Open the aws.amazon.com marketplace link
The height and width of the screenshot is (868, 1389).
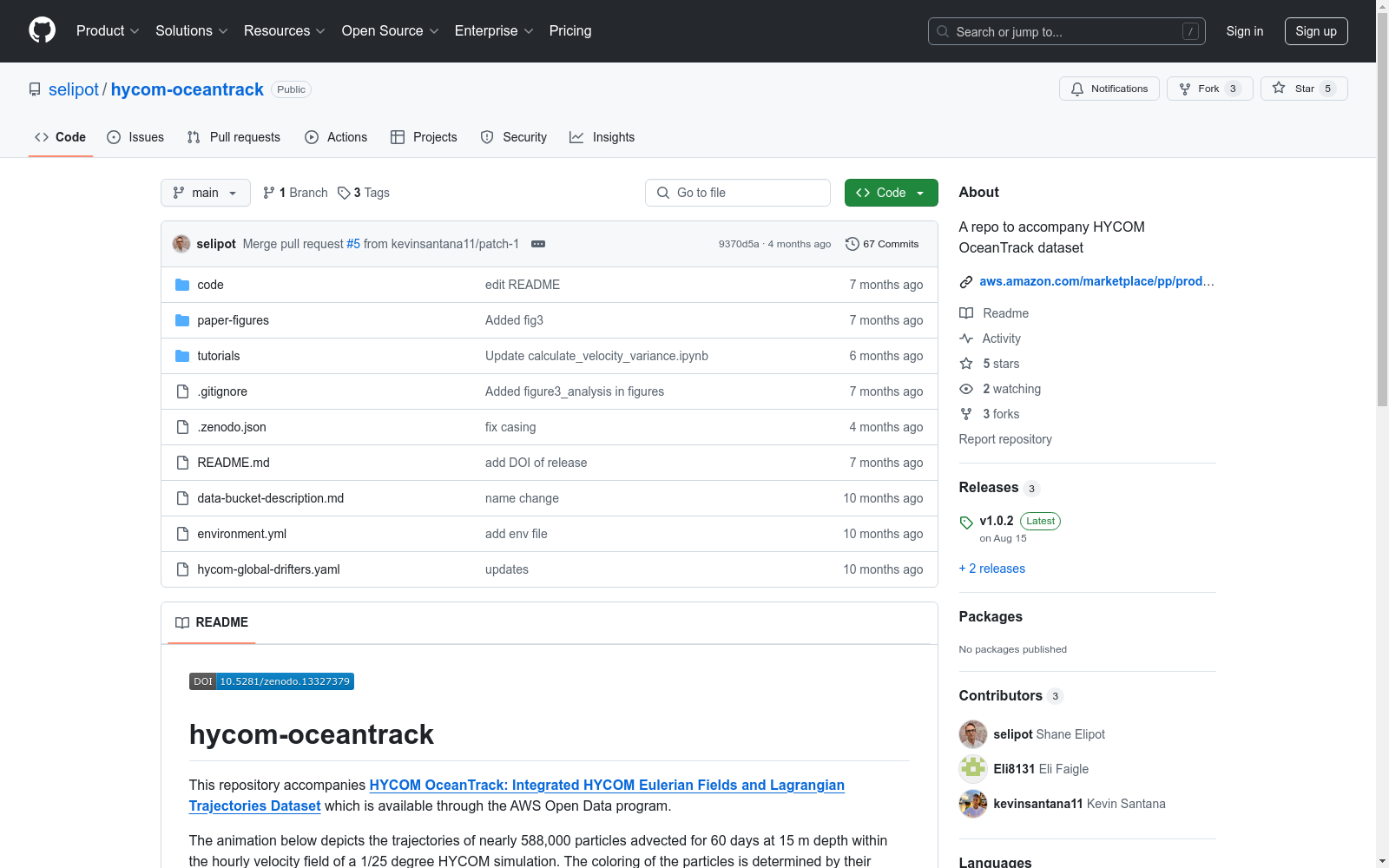tap(1096, 281)
